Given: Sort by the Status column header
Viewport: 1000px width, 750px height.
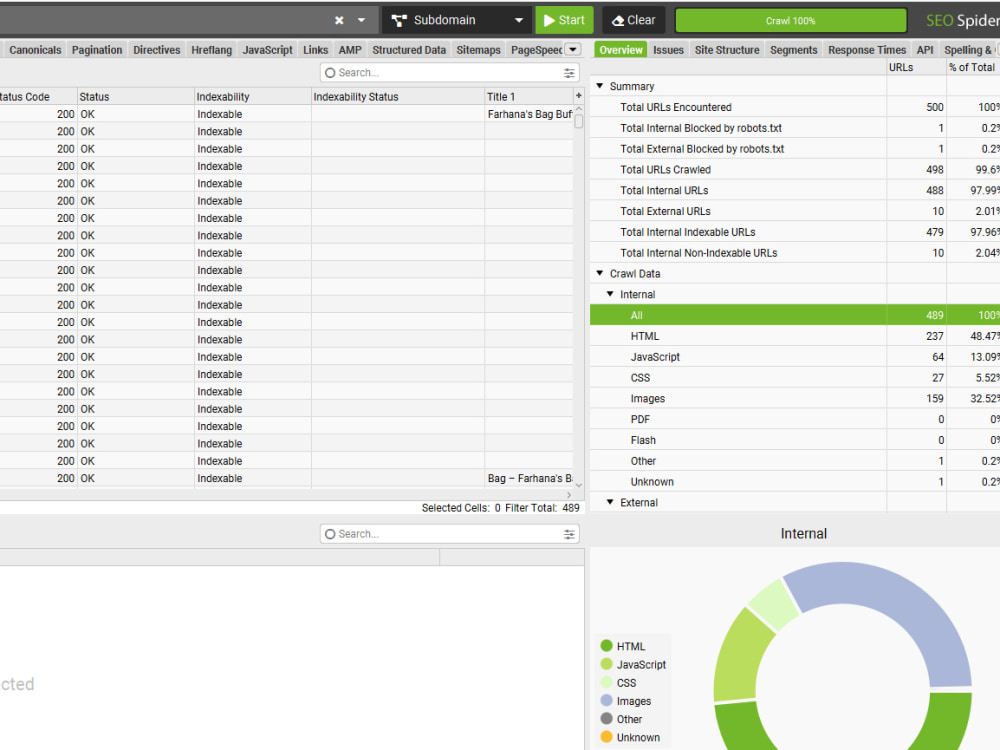Looking at the screenshot, I should pos(136,97).
